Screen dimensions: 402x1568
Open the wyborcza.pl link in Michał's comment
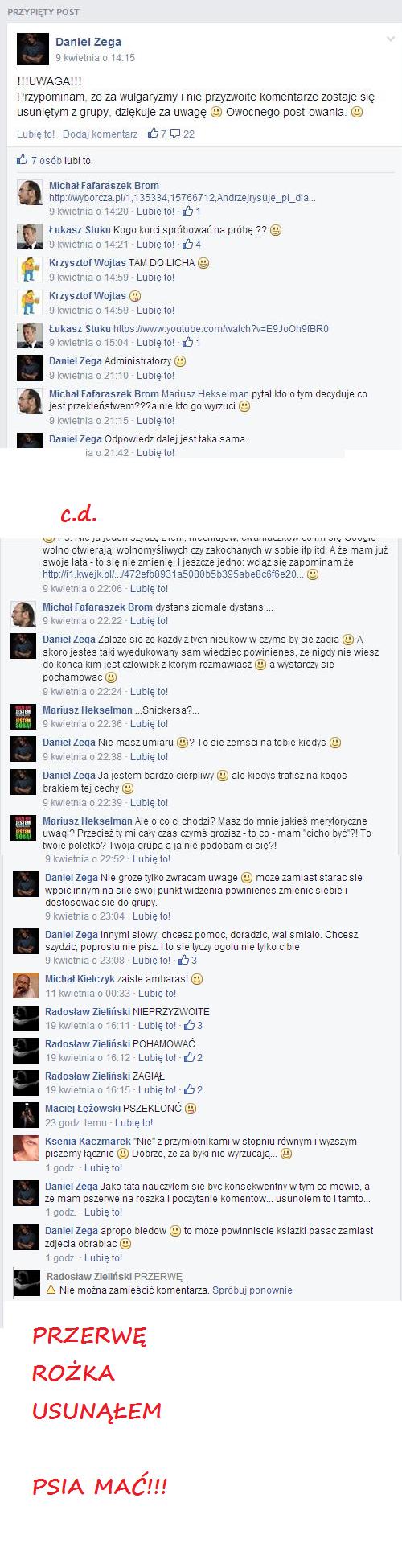[183, 198]
